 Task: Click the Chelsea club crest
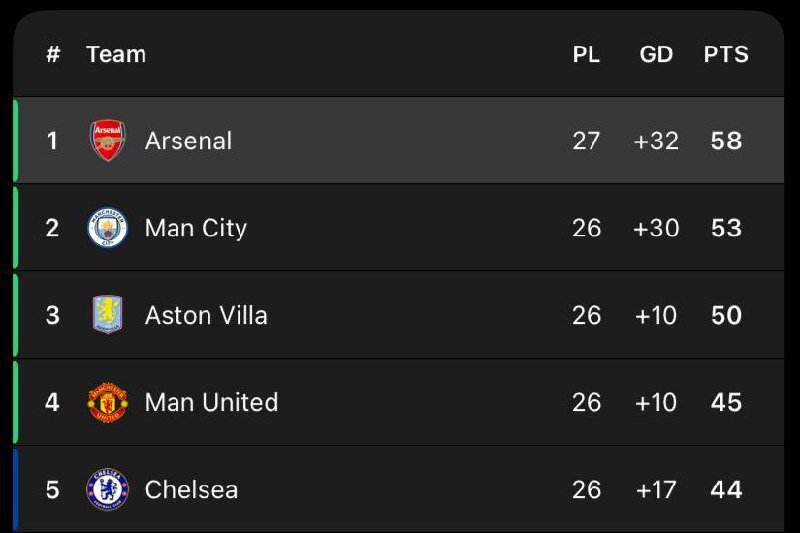coord(108,489)
